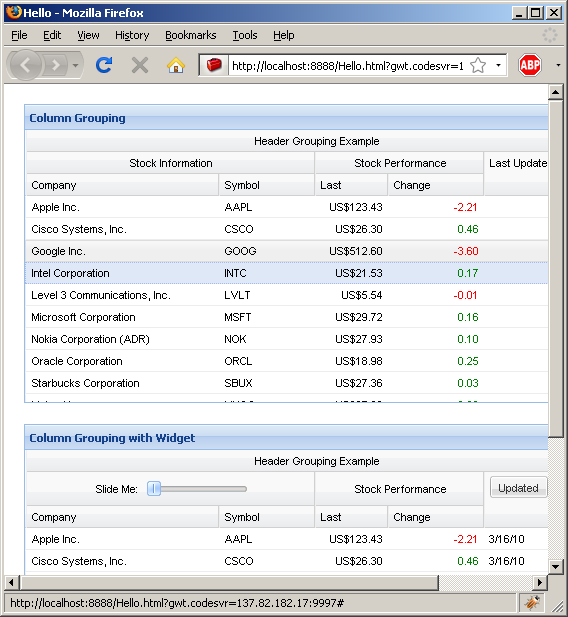
Task: Select the Microsoft Corporation row
Action: [x=287, y=317]
